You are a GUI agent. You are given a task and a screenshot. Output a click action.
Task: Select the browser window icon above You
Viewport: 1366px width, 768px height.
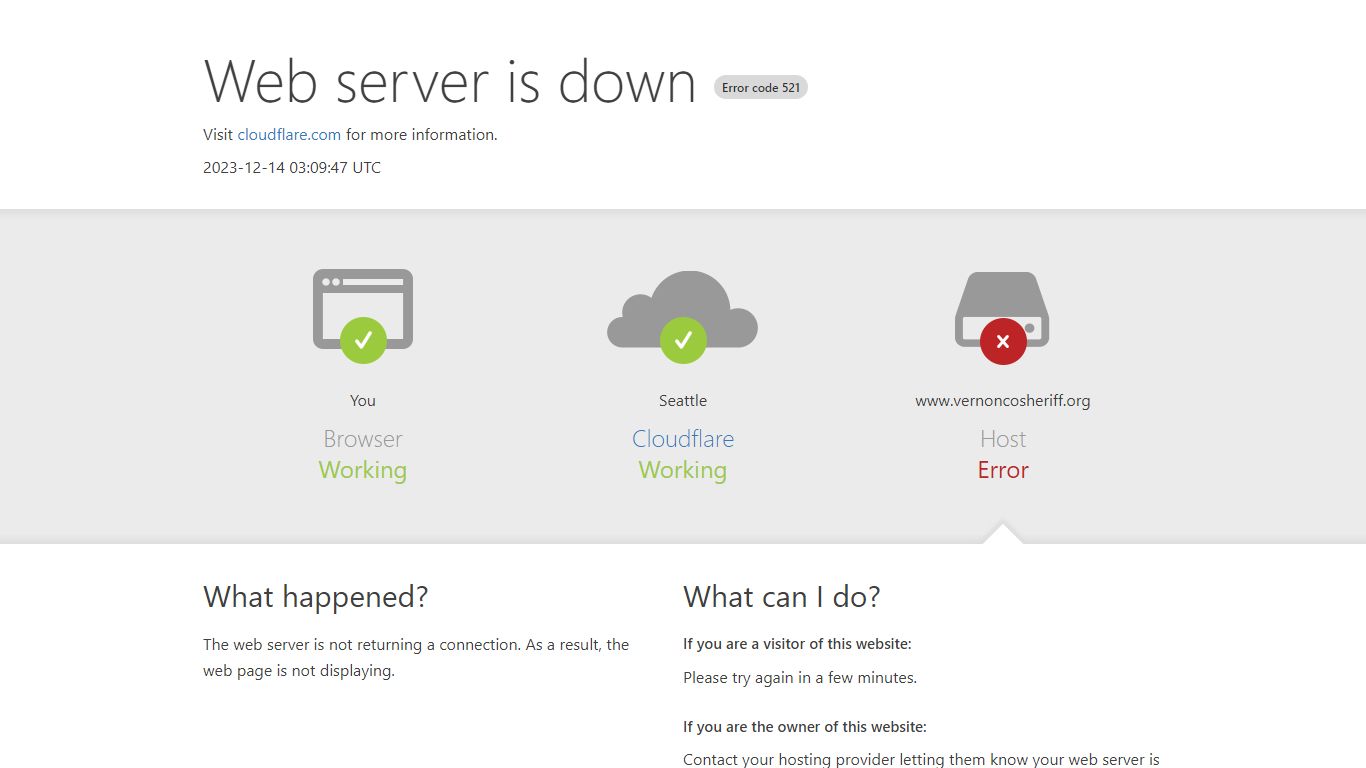point(363,315)
